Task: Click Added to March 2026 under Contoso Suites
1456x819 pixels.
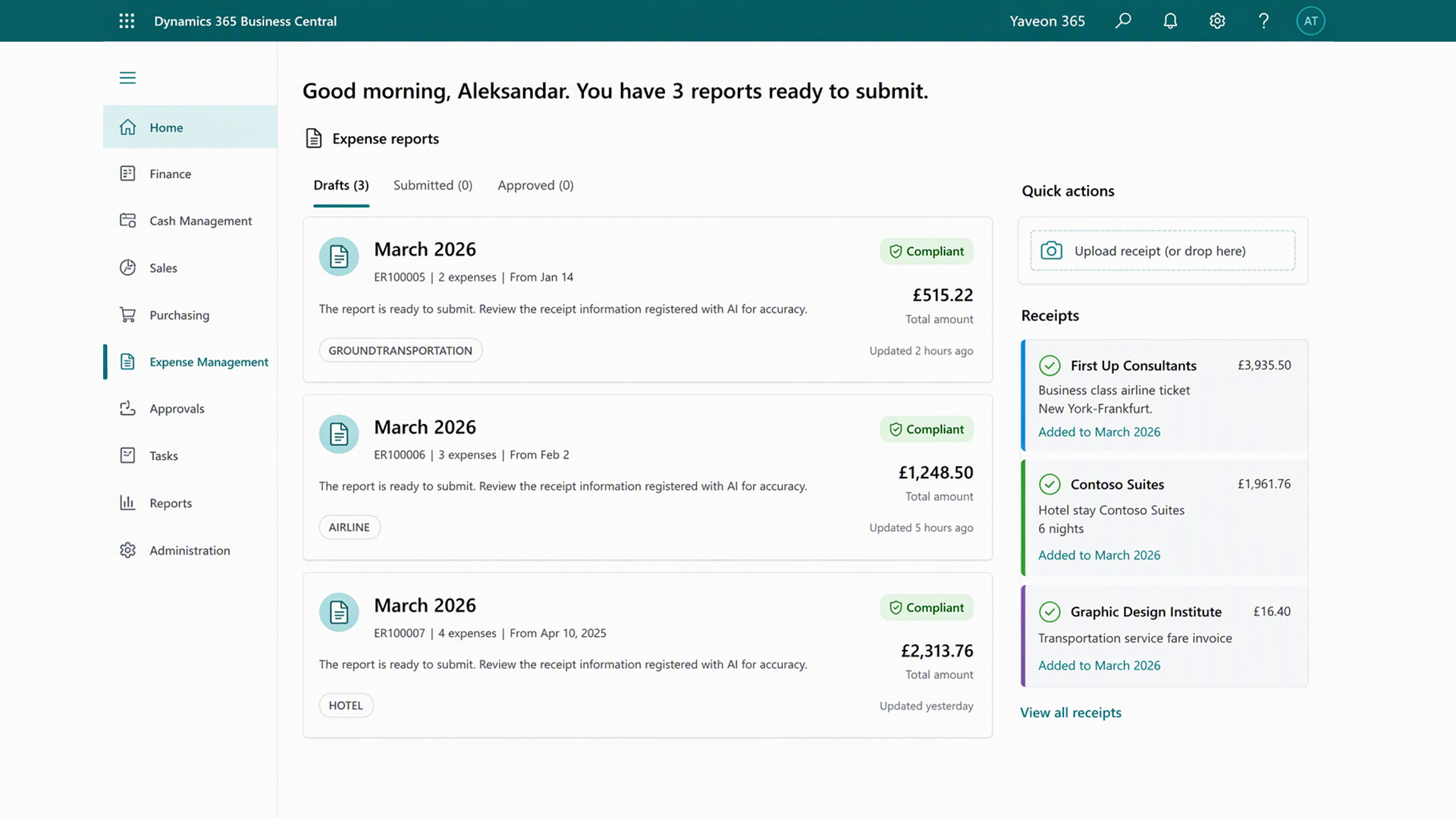Action: (x=1099, y=555)
